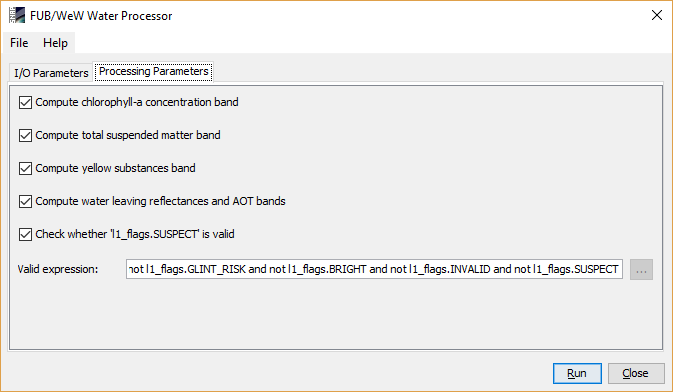Click the 'Valid expression:' label

(58, 269)
